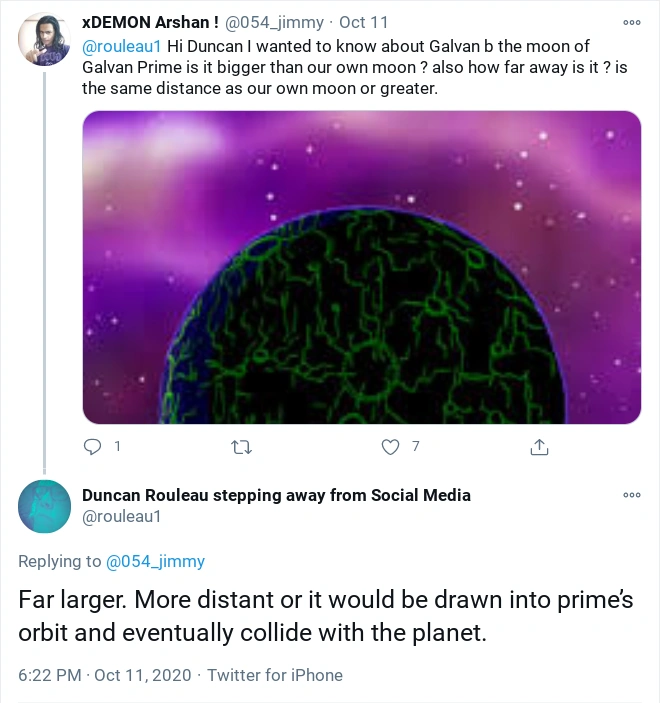The width and height of the screenshot is (660, 703).
Task: Open the green planet image attachment
Action: tap(361, 267)
